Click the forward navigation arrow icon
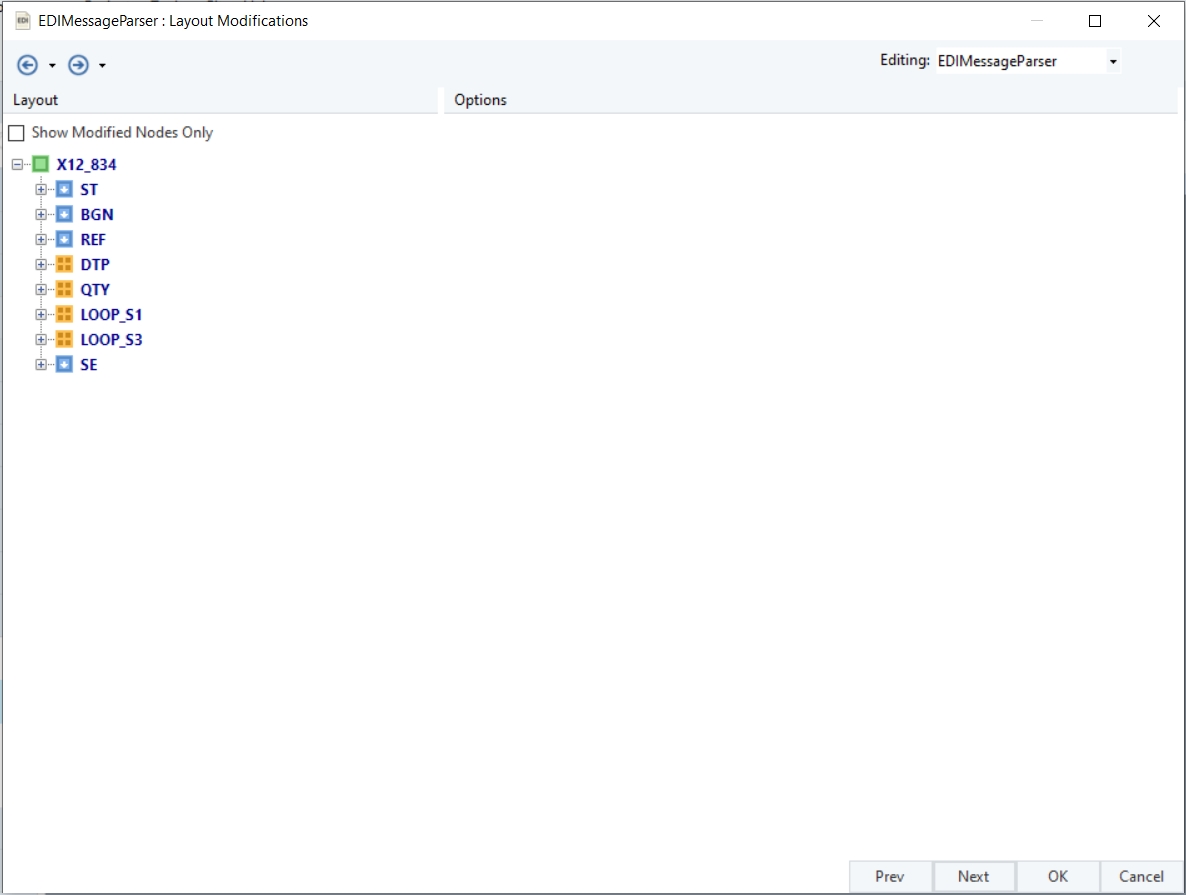1186x895 pixels. [x=78, y=65]
